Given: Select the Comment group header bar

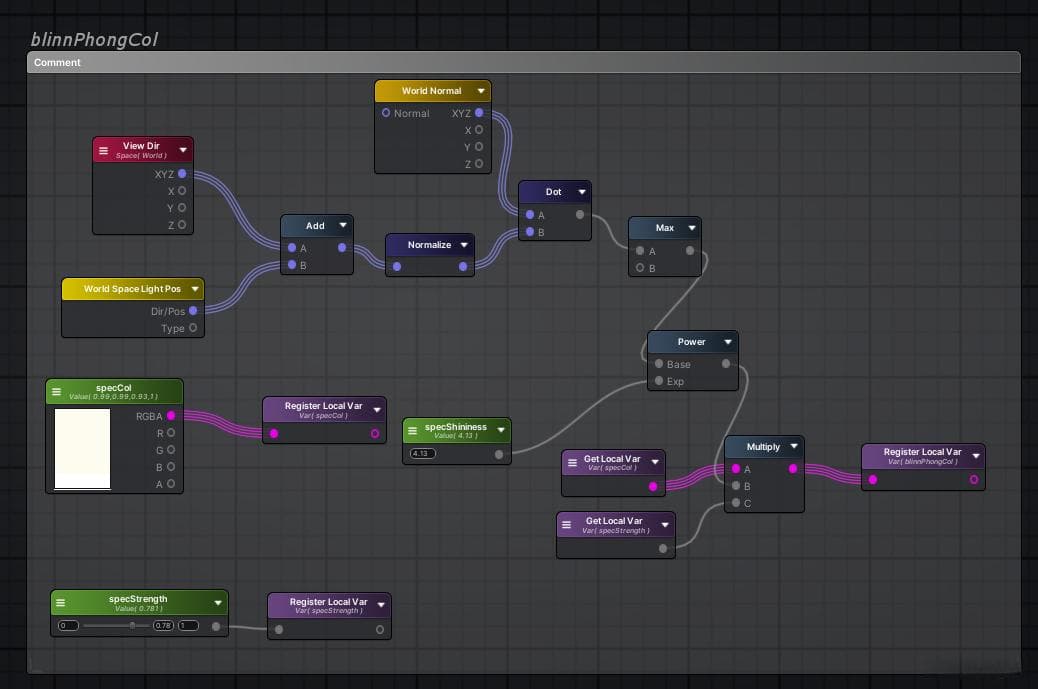Looking at the screenshot, I should pos(524,62).
